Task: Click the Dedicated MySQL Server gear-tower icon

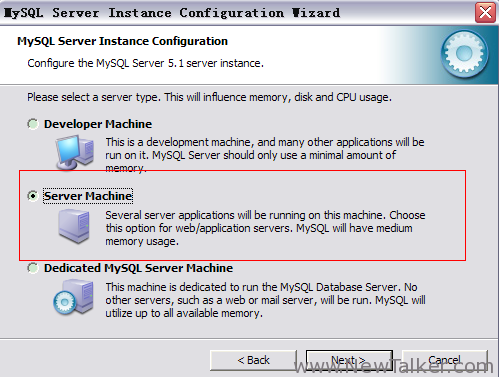Action: (x=73, y=297)
